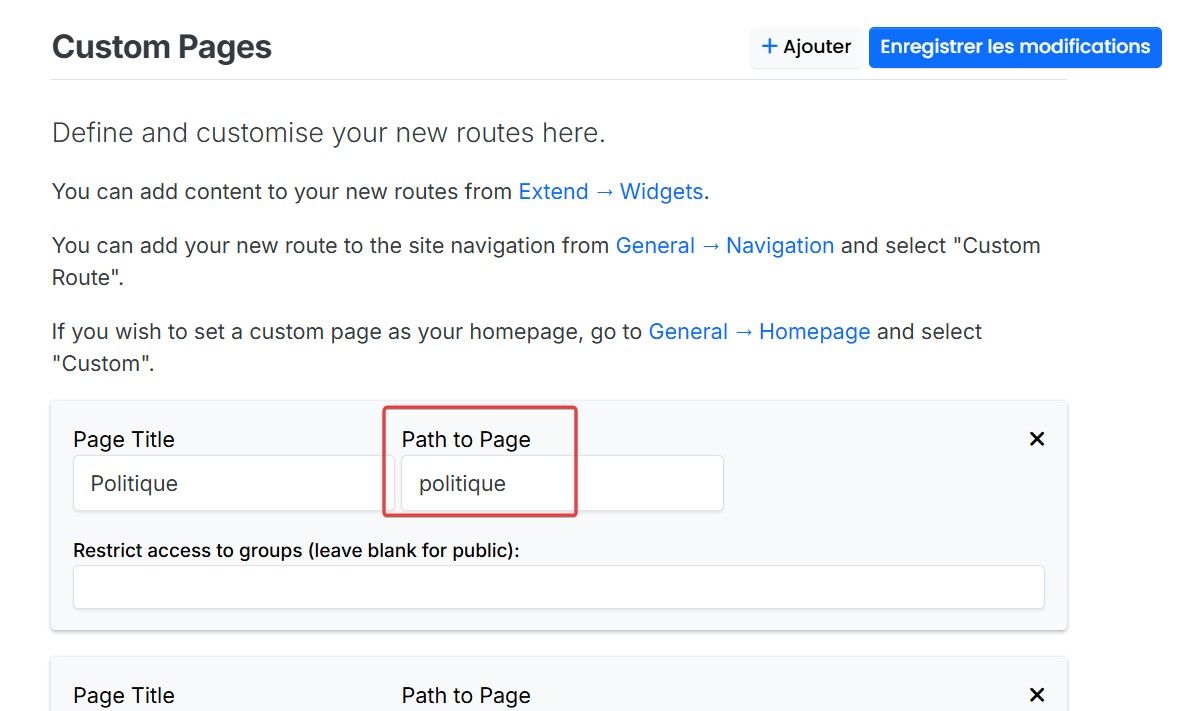Click the Page Title label in second card
This screenshot has width=1177, height=711.
click(124, 696)
